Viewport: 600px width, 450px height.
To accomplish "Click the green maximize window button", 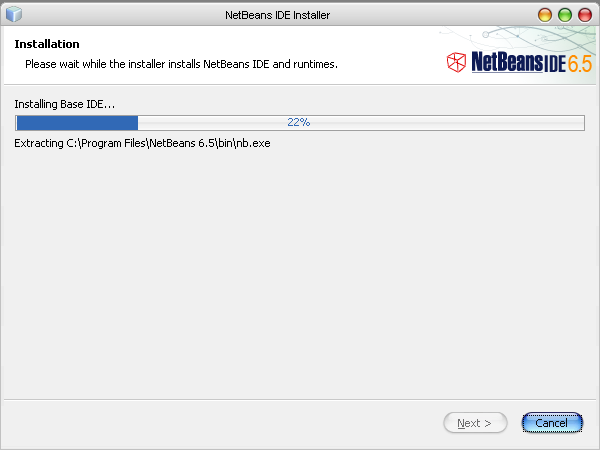I will pos(565,14).
